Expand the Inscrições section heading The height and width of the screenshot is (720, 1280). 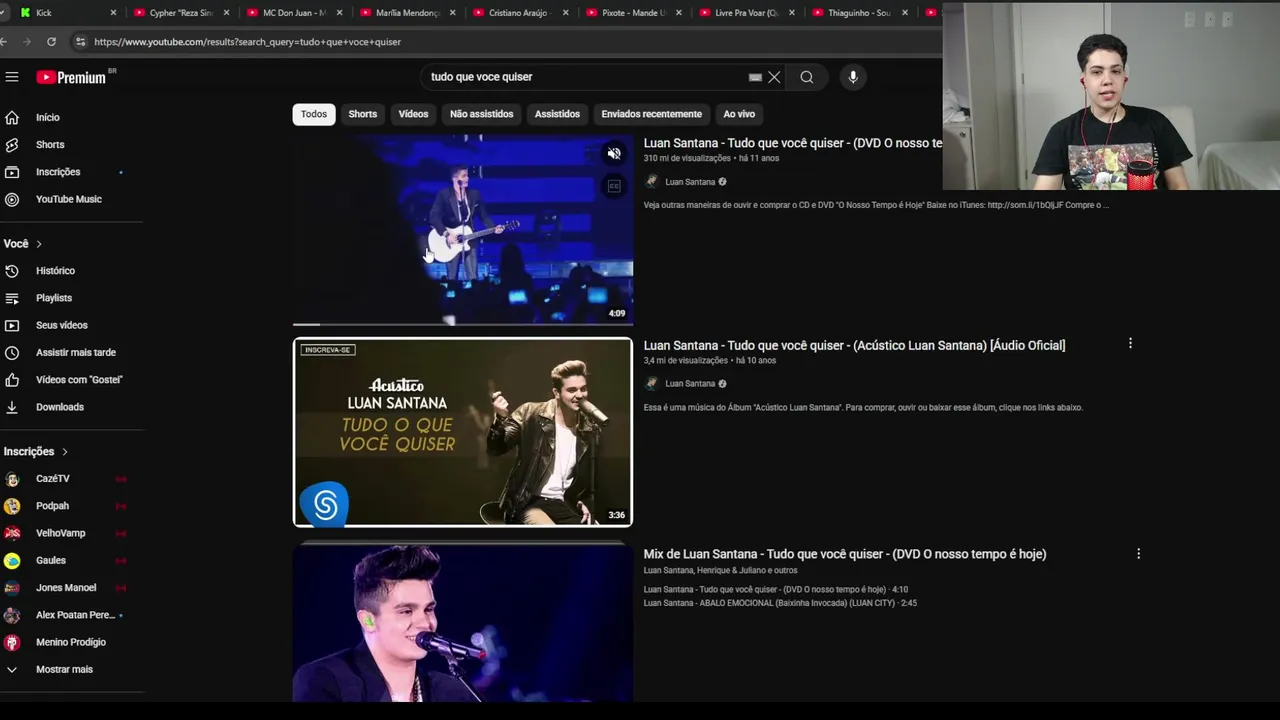36,452
